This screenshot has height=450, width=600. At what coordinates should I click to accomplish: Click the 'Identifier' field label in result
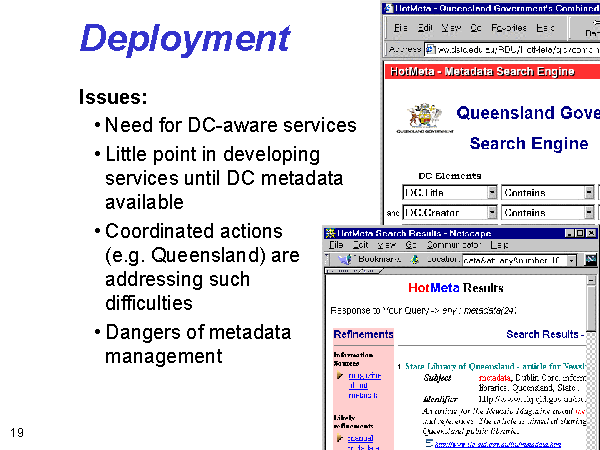(440, 399)
